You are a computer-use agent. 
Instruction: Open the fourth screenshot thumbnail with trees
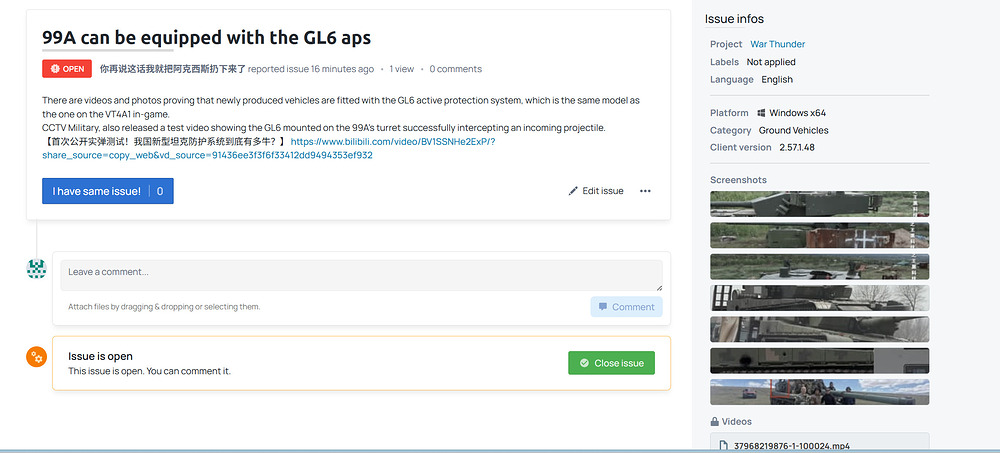820,298
